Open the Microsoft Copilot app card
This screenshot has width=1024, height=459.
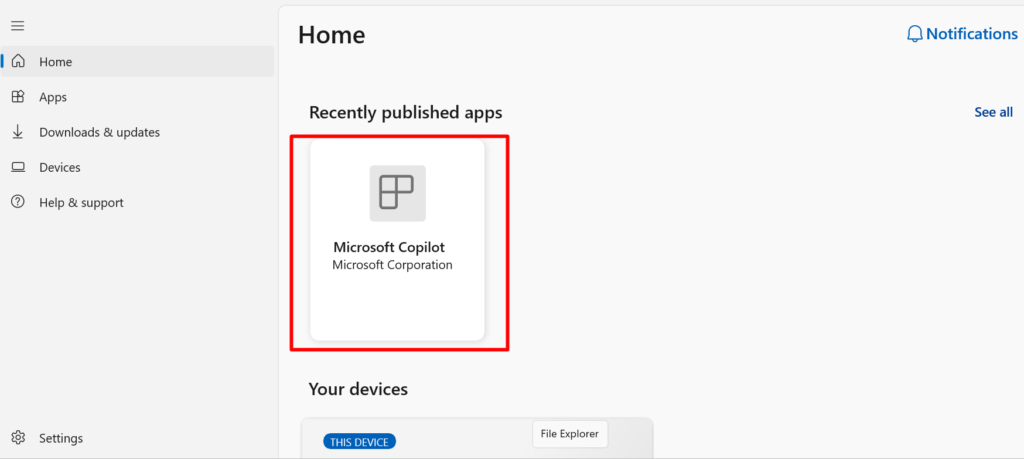click(397, 239)
